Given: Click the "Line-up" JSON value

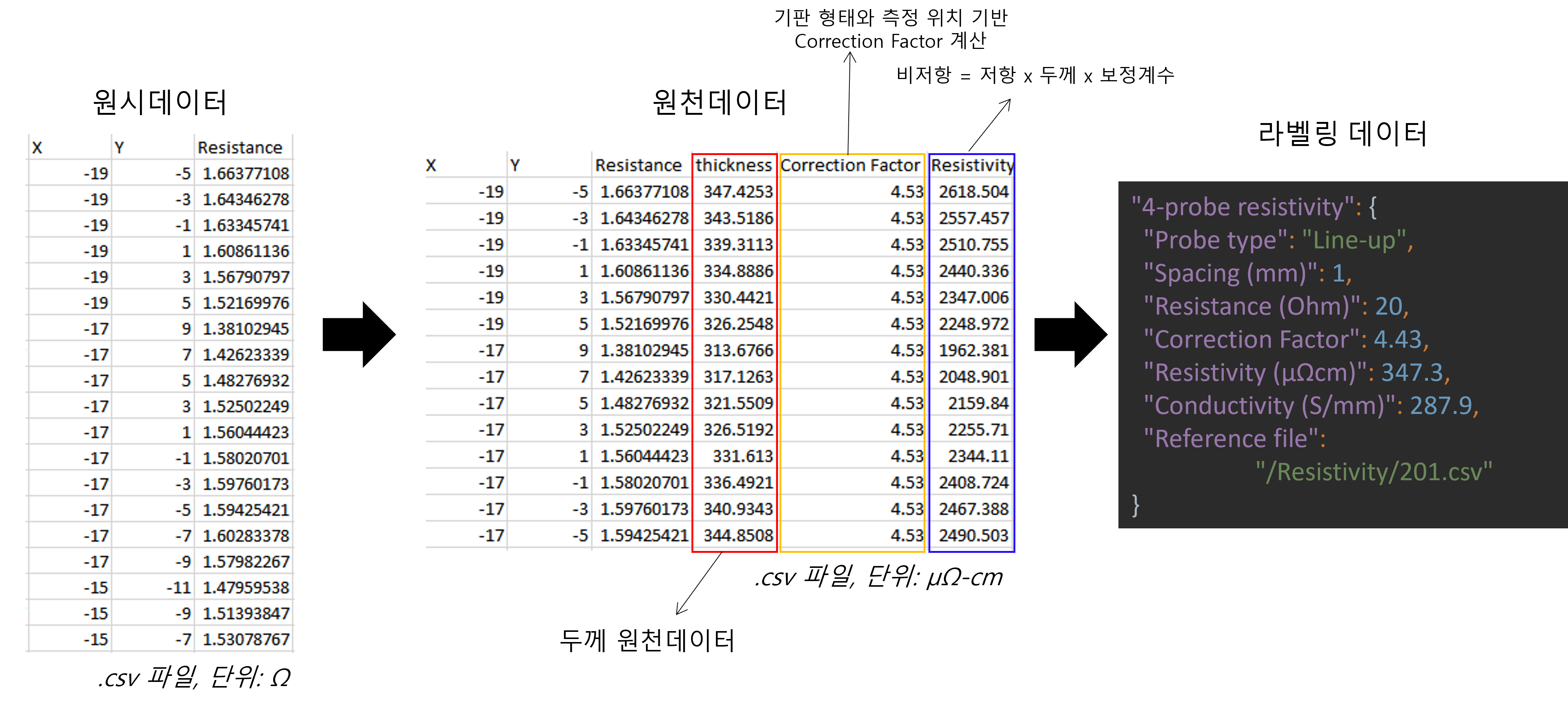Looking at the screenshot, I should [x=1354, y=240].
